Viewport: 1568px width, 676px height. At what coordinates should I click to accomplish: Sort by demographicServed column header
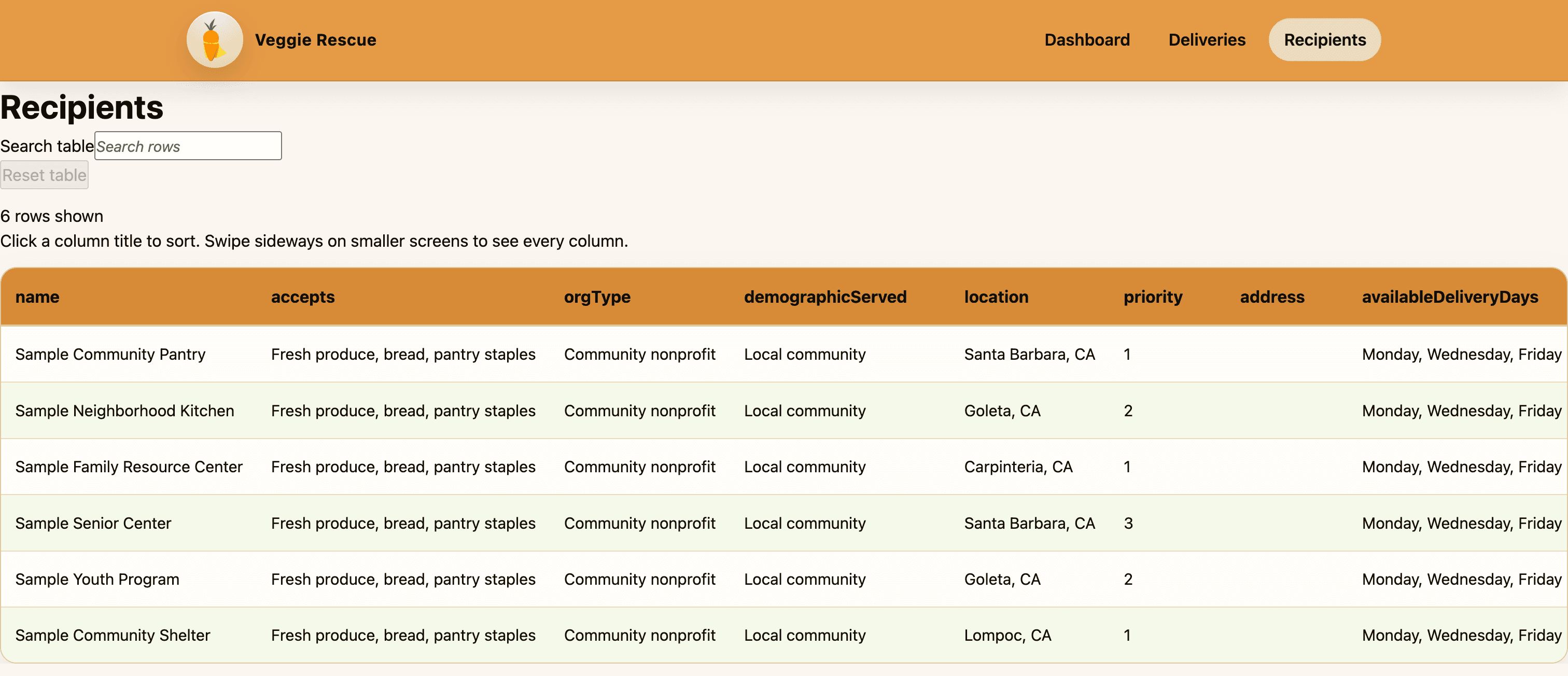pos(825,297)
